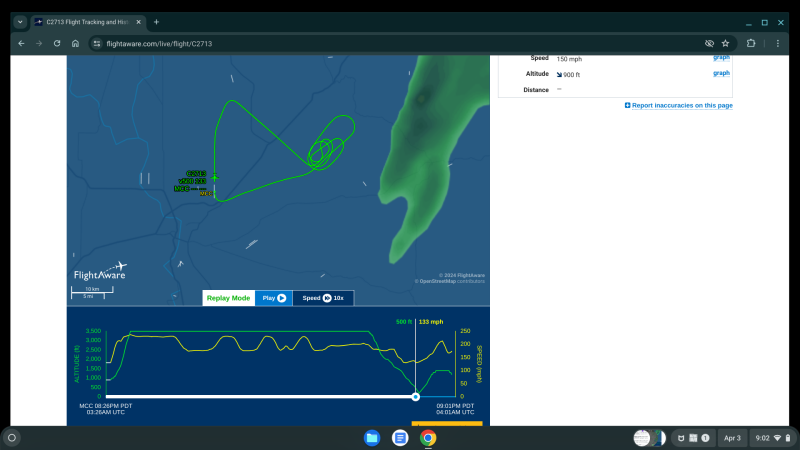
Task: Open a new browser tab
Action: (157, 22)
